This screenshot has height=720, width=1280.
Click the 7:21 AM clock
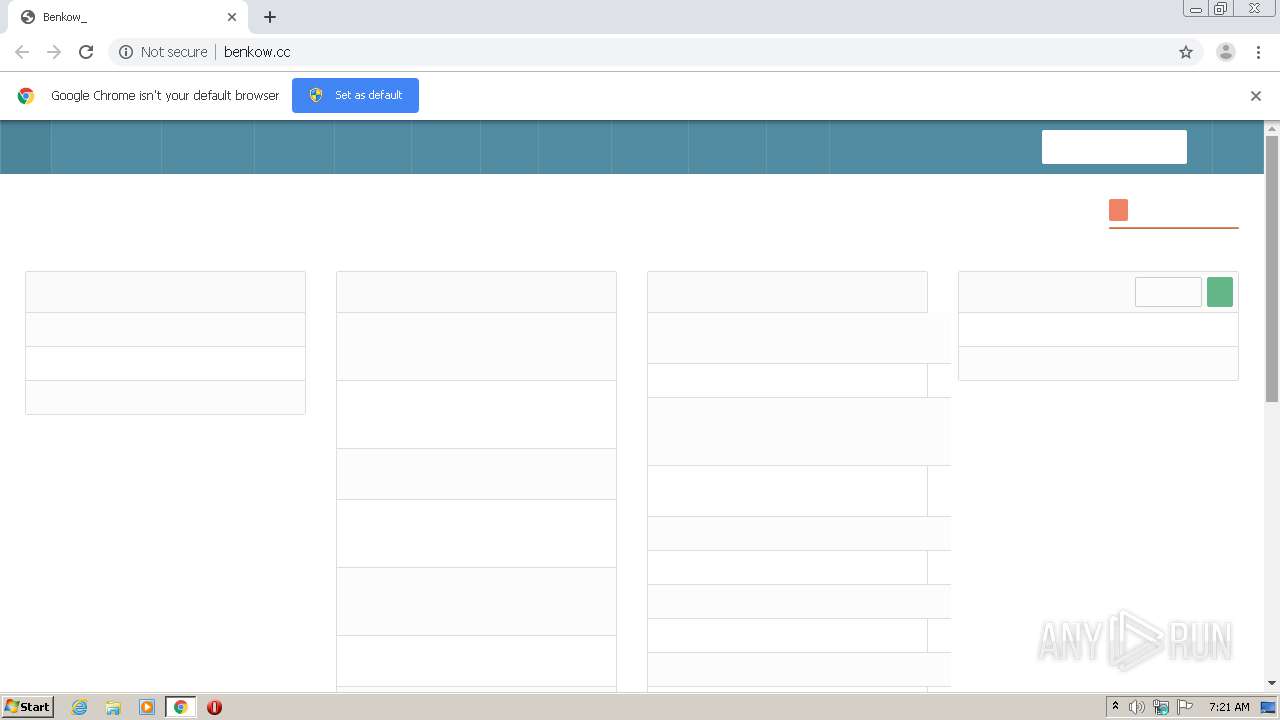point(1229,707)
